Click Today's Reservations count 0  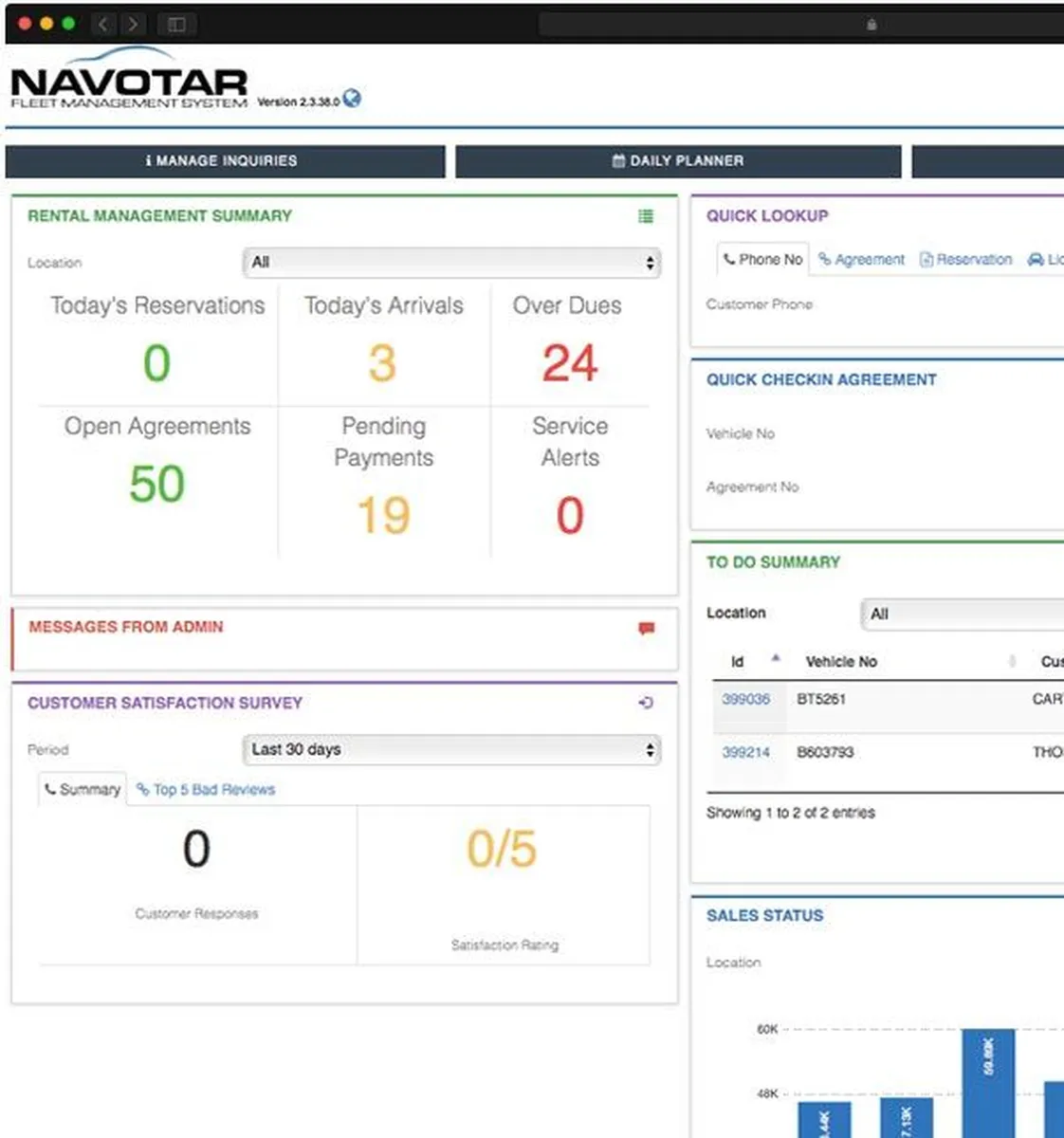[156, 363]
